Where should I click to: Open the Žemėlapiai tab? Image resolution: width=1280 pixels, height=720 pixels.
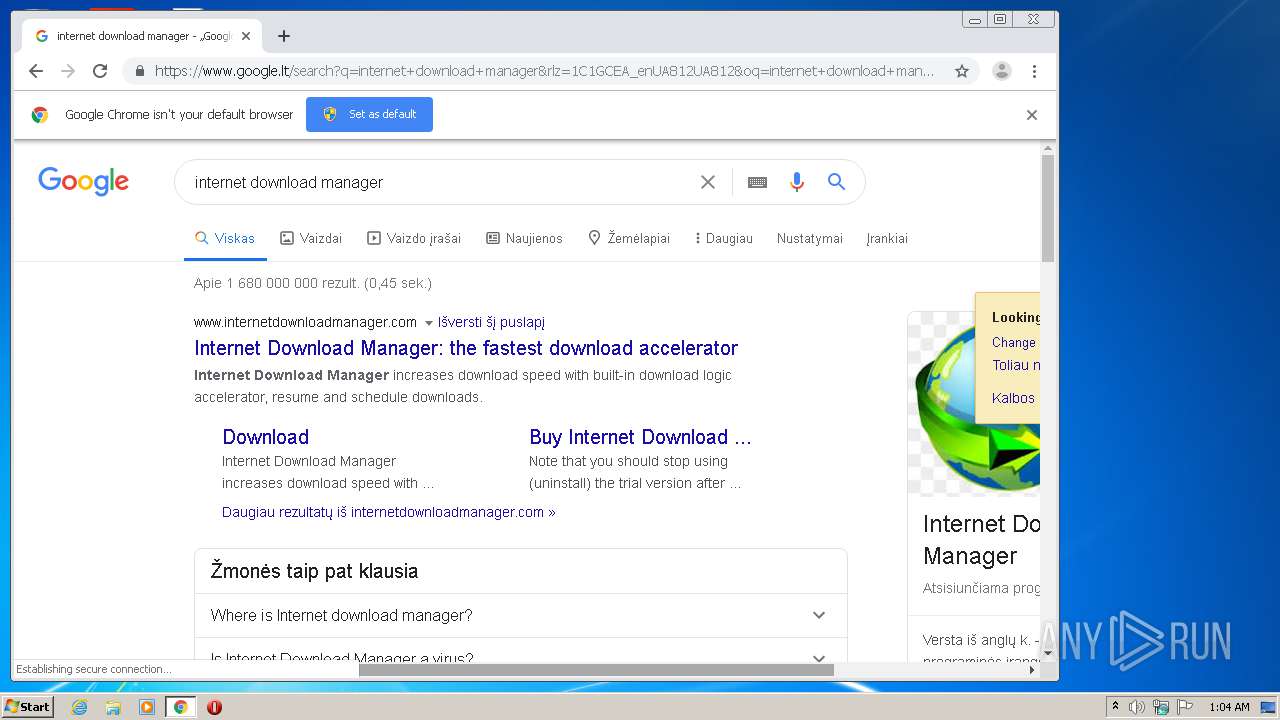(x=628, y=238)
